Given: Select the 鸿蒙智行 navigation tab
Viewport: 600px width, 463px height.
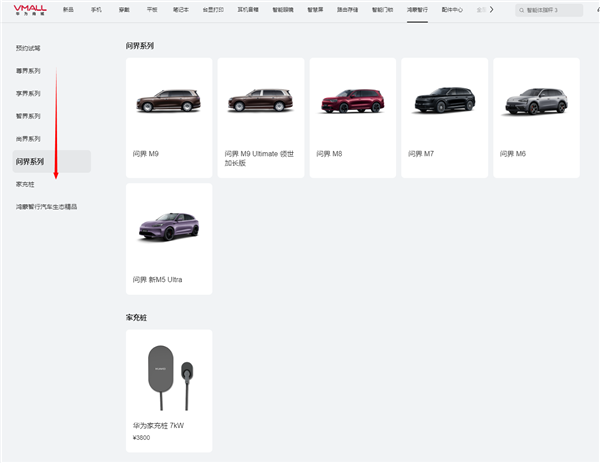Looking at the screenshot, I should (x=417, y=10).
